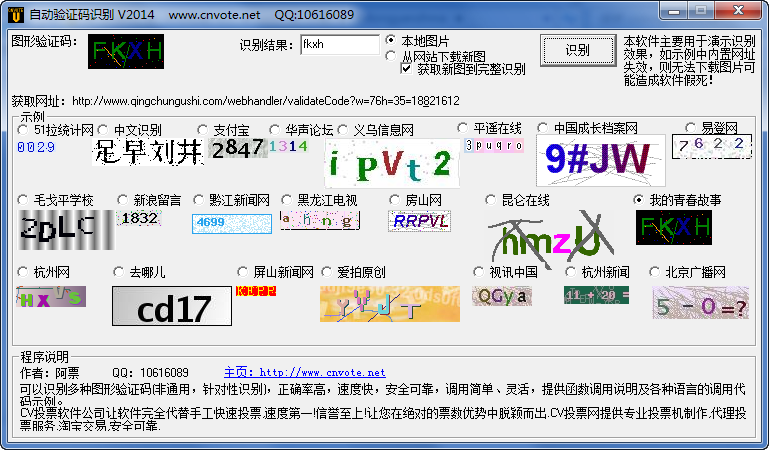This screenshot has height=450, width=769.
Task: Choose the 义乌信息网 sample option
Action: (x=342, y=129)
